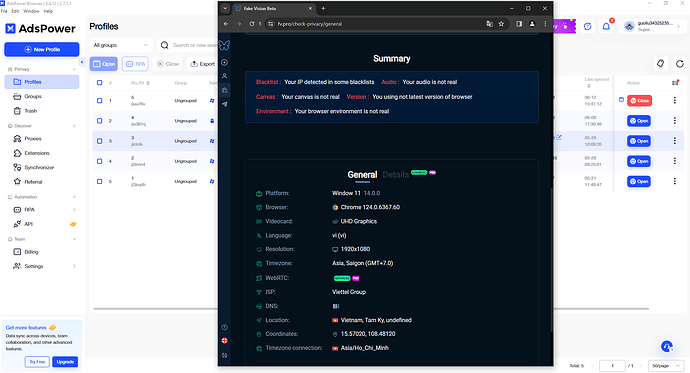The height and width of the screenshot is (373, 690).
Task: Toggle the browser side panel icon
Action: pyautogui.click(x=519, y=24)
